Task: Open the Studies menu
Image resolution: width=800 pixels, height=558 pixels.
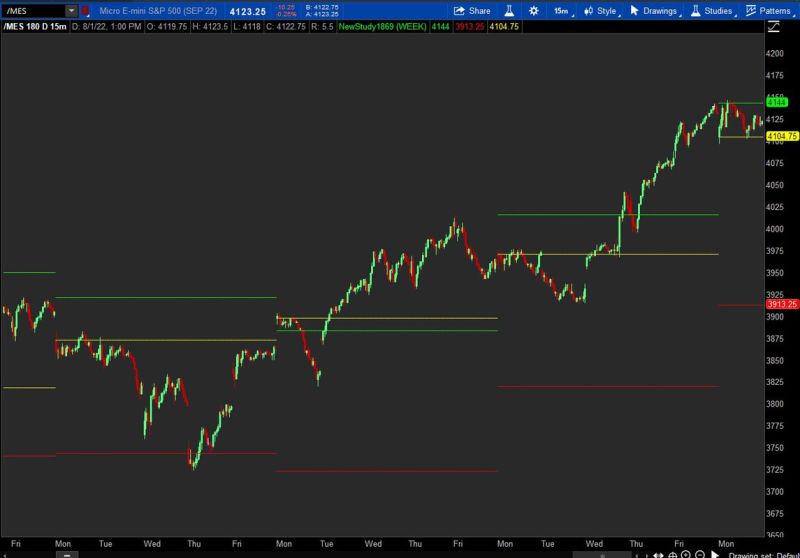Action: (713, 11)
